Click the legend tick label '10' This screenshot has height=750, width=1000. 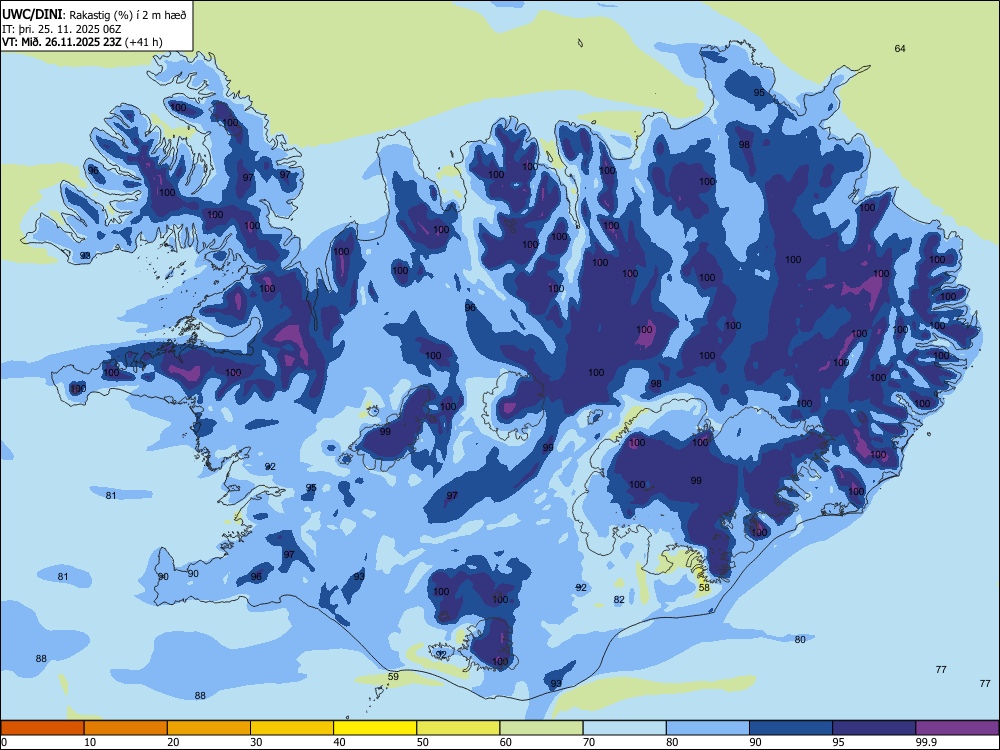point(90,742)
